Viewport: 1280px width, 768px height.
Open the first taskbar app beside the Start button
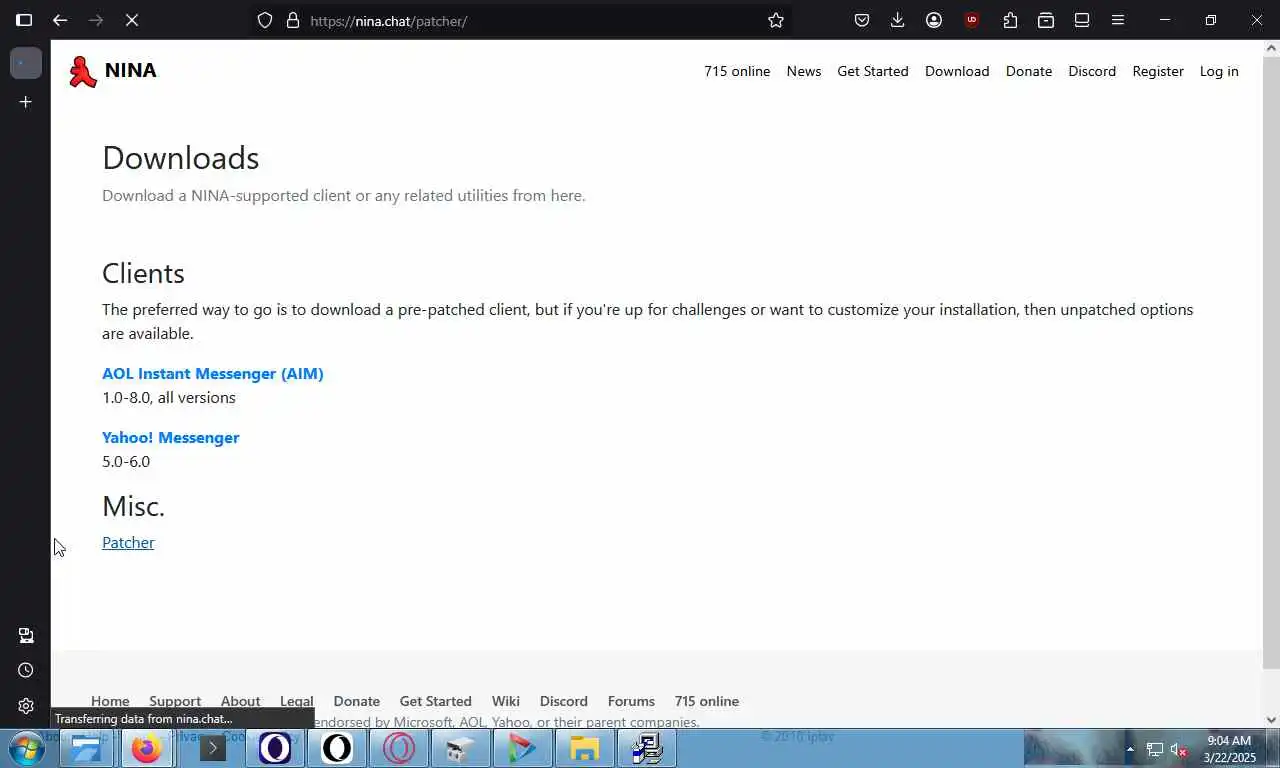pyautogui.click(x=87, y=748)
